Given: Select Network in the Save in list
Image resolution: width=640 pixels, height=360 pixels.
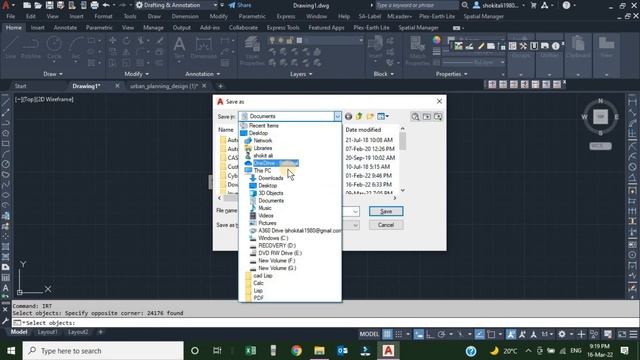Looking at the screenshot, I should pyautogui.click(x=262, y=140).
